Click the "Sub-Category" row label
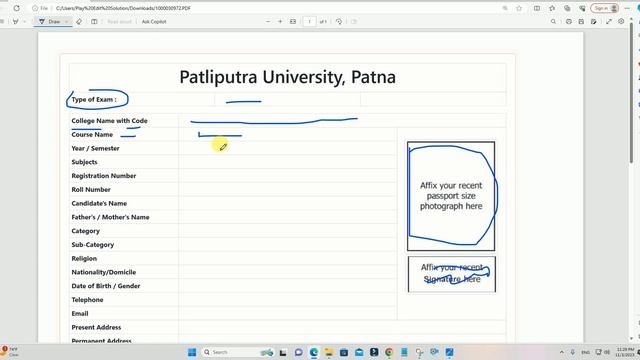Image resolution: width=640 pixels, height=360 pixels. pos(93,245)
